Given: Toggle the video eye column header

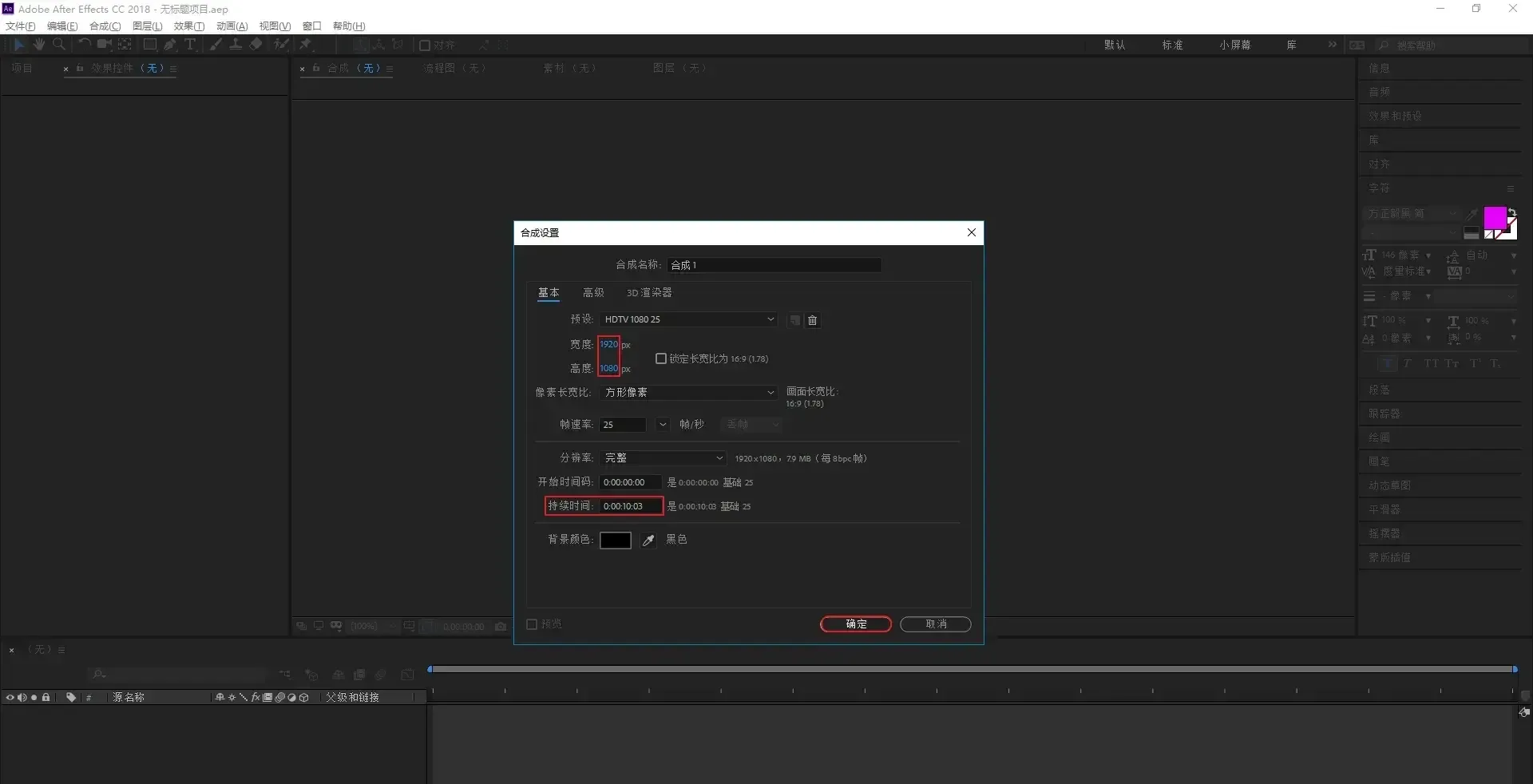Looking at the screenshot, I should click(10, 698).
